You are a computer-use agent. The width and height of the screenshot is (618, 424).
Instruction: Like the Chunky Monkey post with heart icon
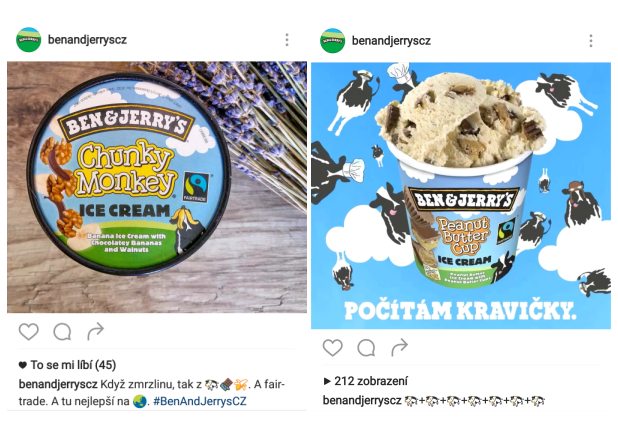click(x=29, y=331)
